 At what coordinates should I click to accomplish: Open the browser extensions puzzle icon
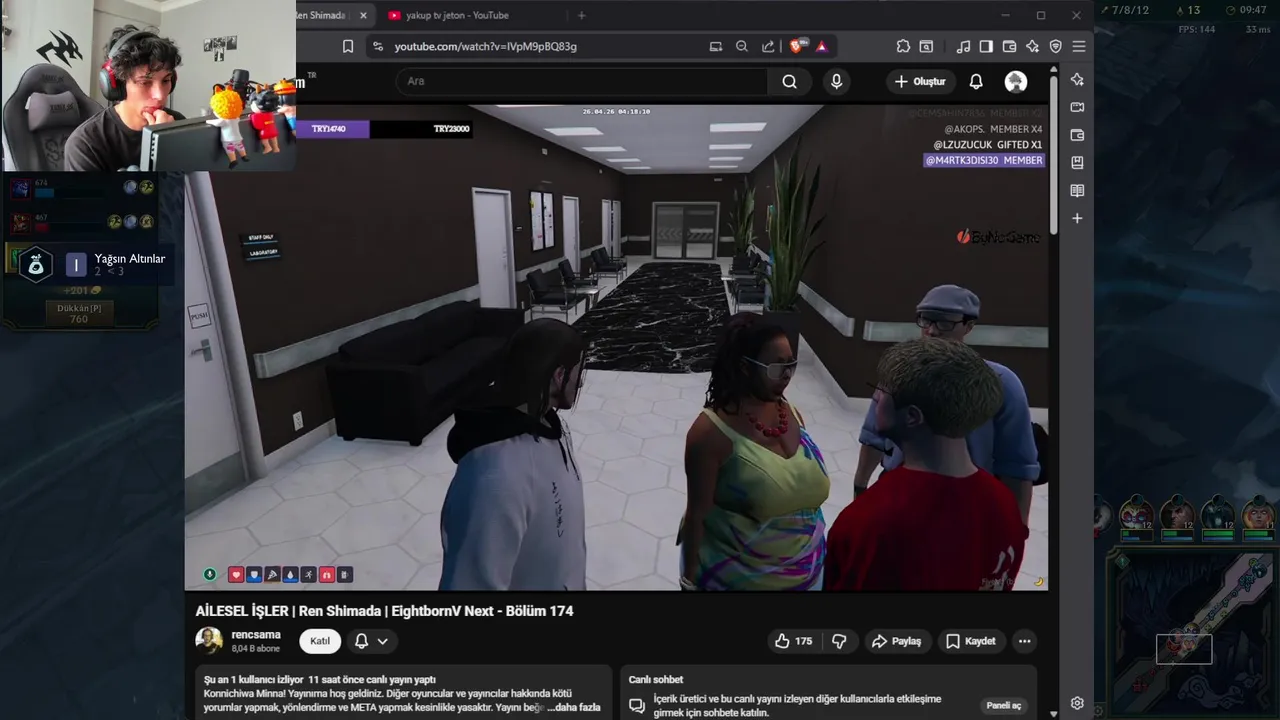[x=903, y=46]
